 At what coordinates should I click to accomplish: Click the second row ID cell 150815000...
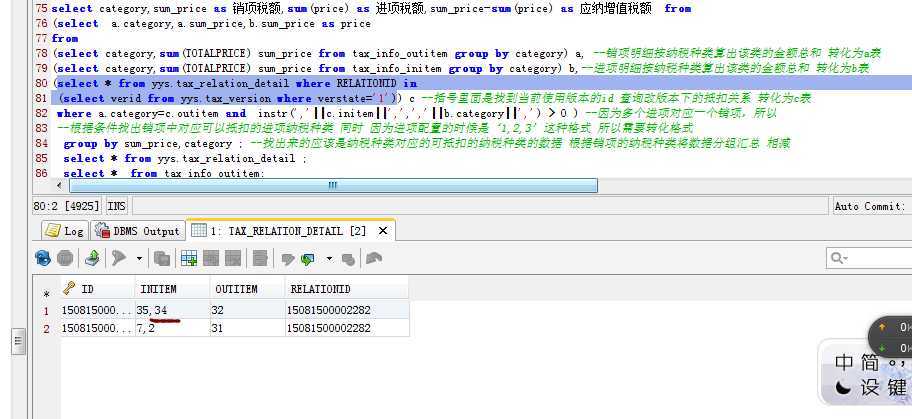97,328
